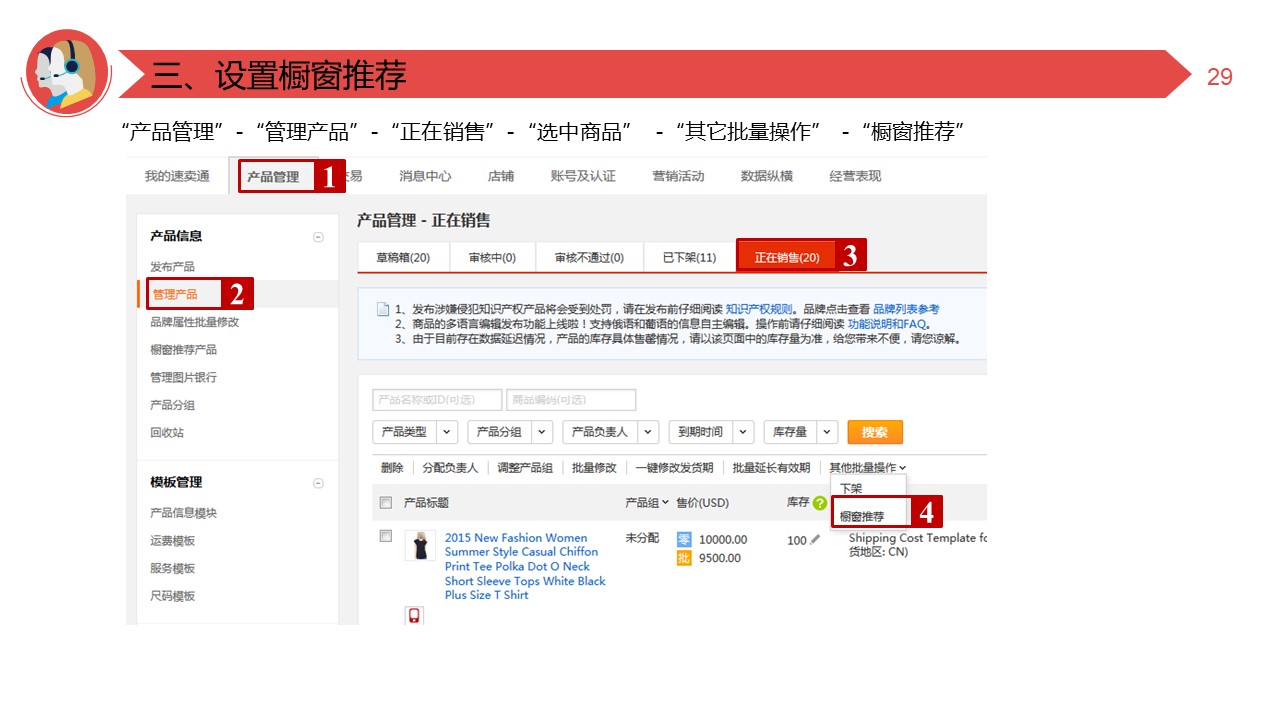Click the 未分配 product group cell
Image resolution: width=1280 pixels, height=720 pixels.
642,538
